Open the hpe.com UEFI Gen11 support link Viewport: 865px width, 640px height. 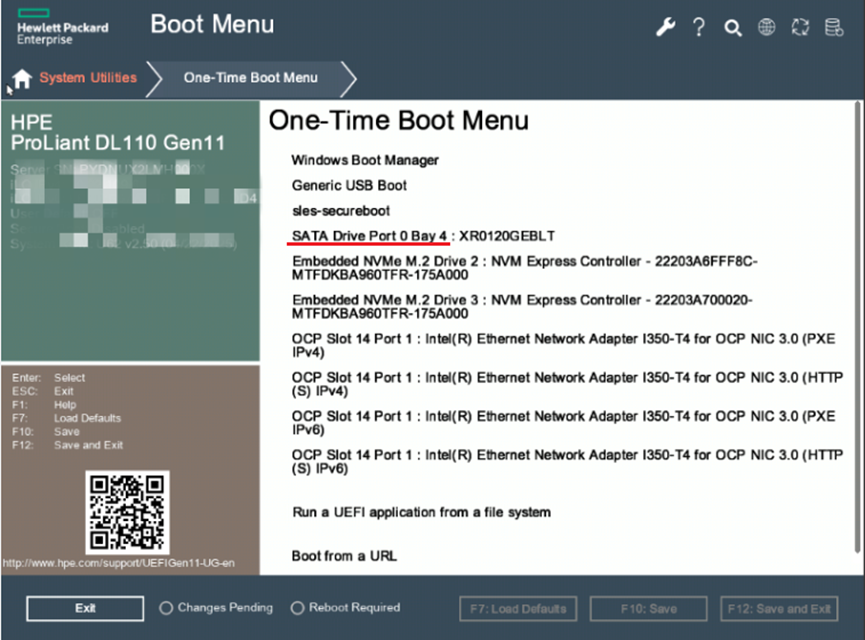click(x=119, y=563)
